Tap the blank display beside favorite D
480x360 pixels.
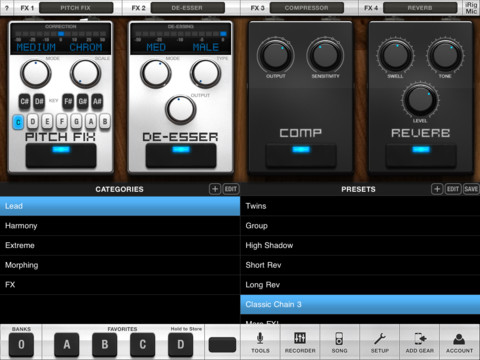coord(222,344)
